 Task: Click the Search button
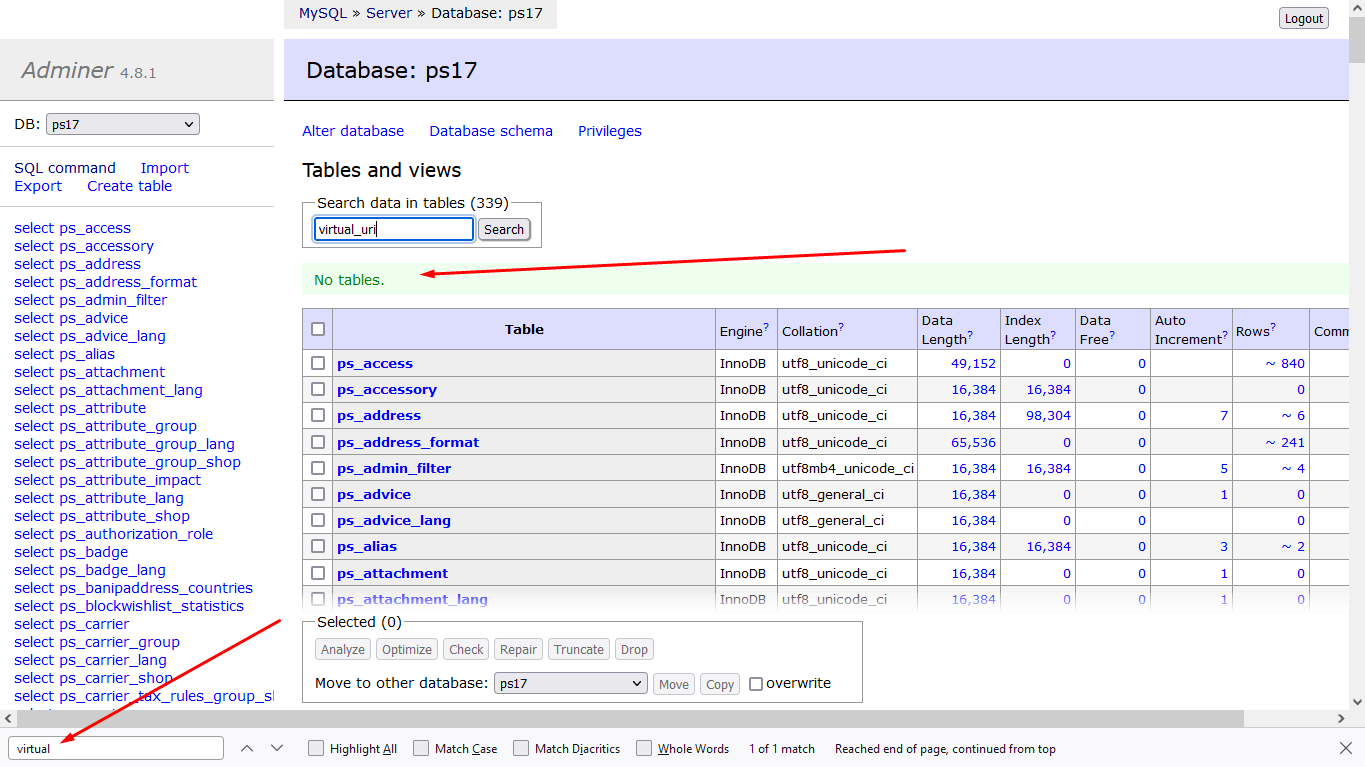504,229
